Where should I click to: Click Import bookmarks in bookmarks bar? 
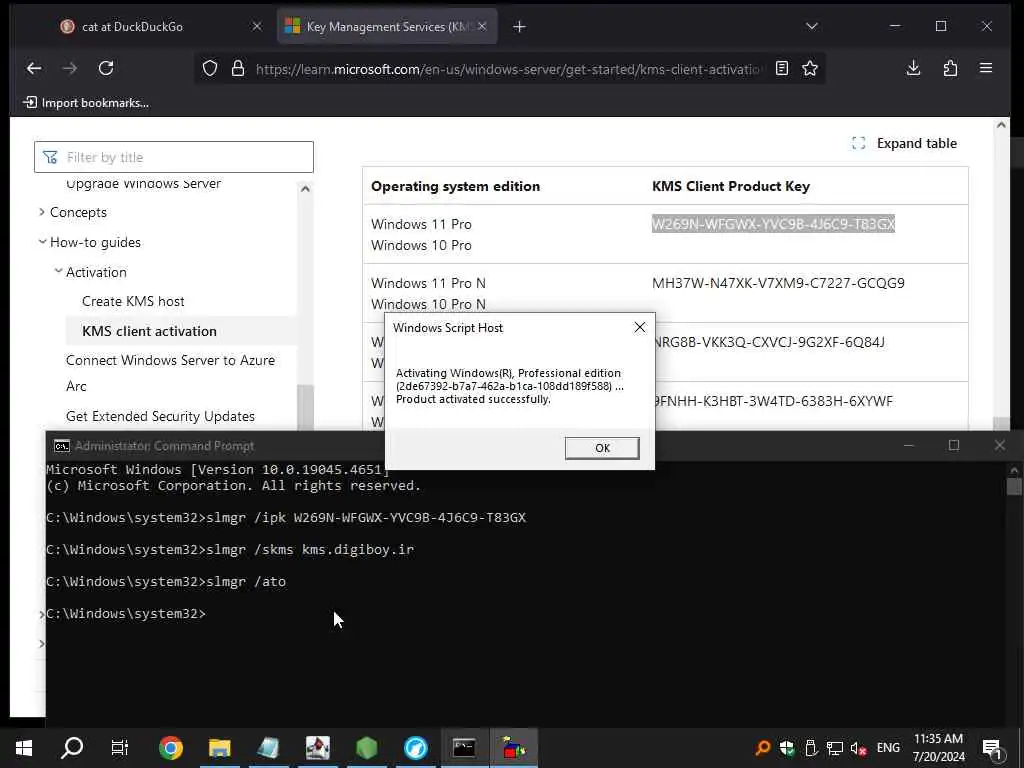point(86,103)
